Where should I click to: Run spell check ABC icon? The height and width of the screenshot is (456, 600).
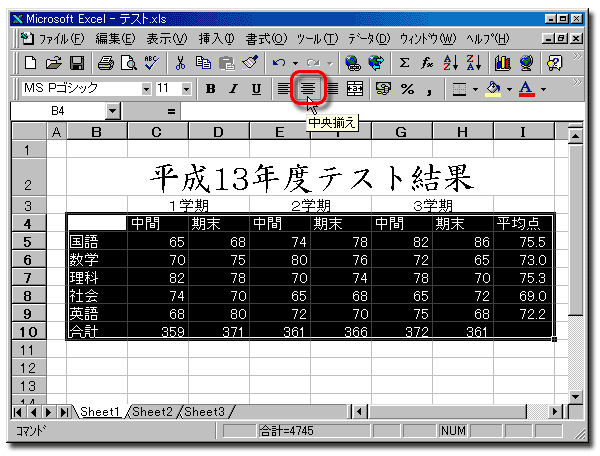152,63
